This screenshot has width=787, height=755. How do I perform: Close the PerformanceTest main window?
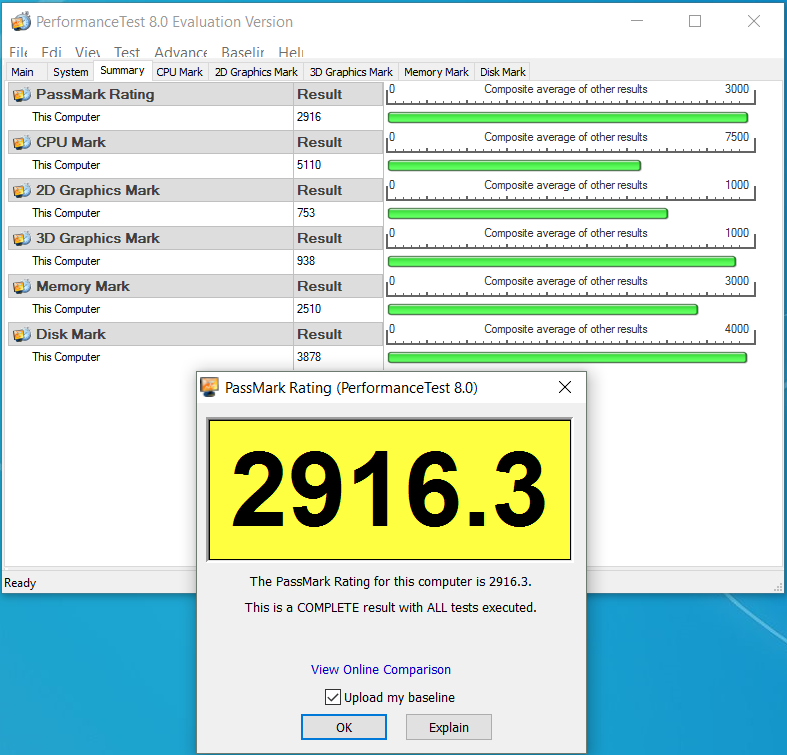(x=753, y=21)
